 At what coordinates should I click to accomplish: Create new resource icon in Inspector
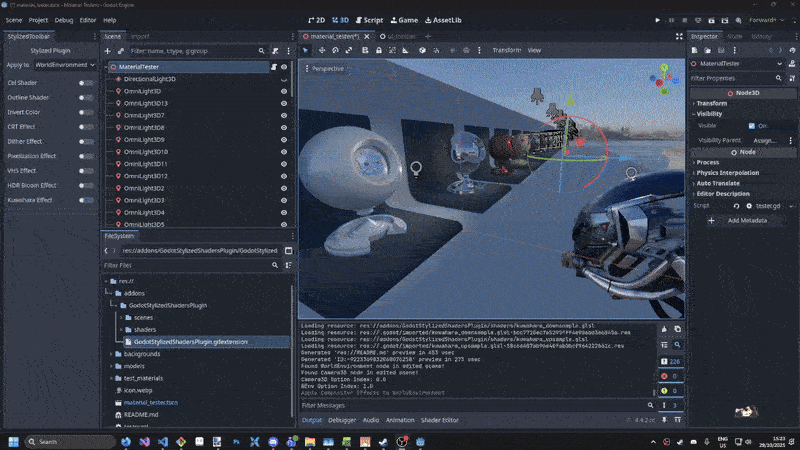tap(694, 51)
